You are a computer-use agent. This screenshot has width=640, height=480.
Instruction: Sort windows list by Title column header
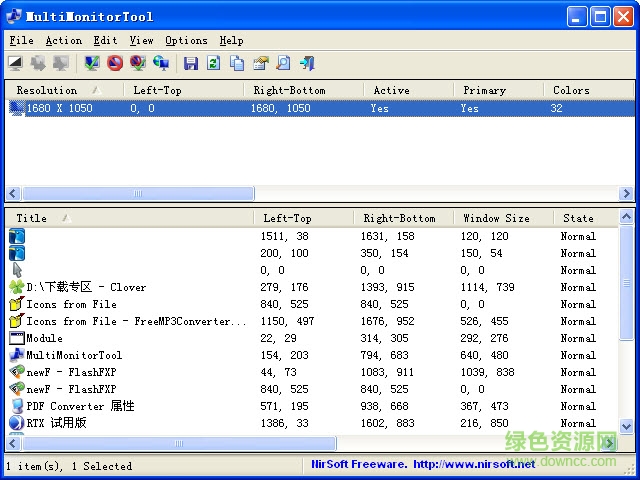(32, 218)
